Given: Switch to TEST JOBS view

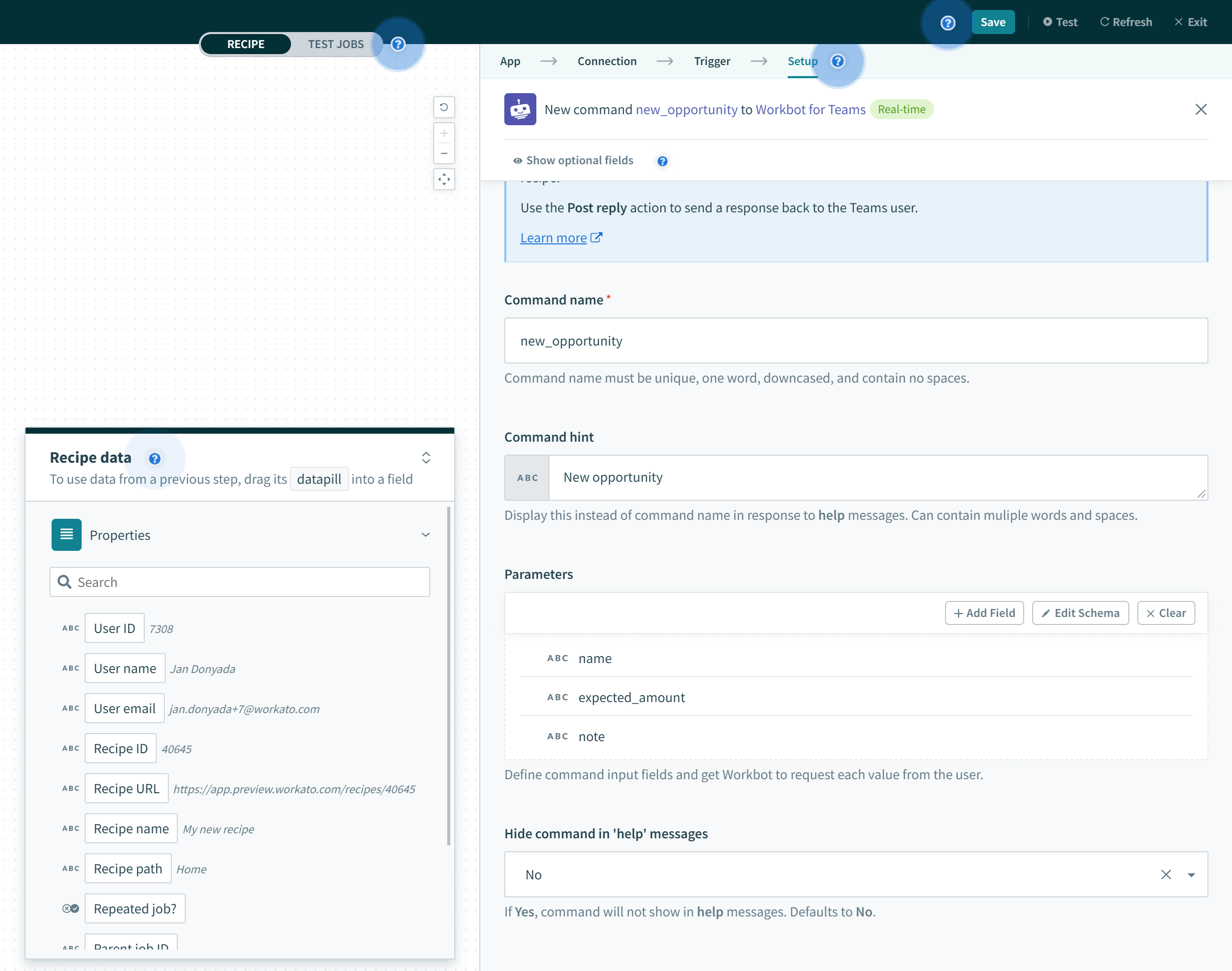Looking at the screenshot, I should (x=336, y=45).
